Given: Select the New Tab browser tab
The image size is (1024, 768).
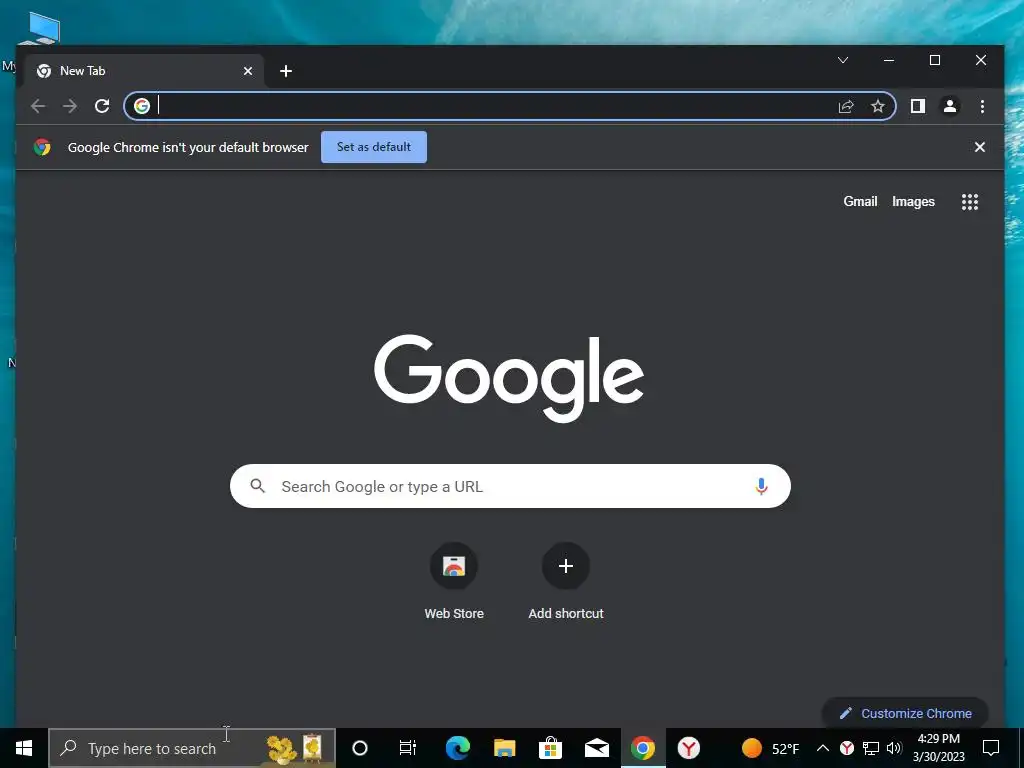Looking at the screenshot, I should click(x=144, y=71).
